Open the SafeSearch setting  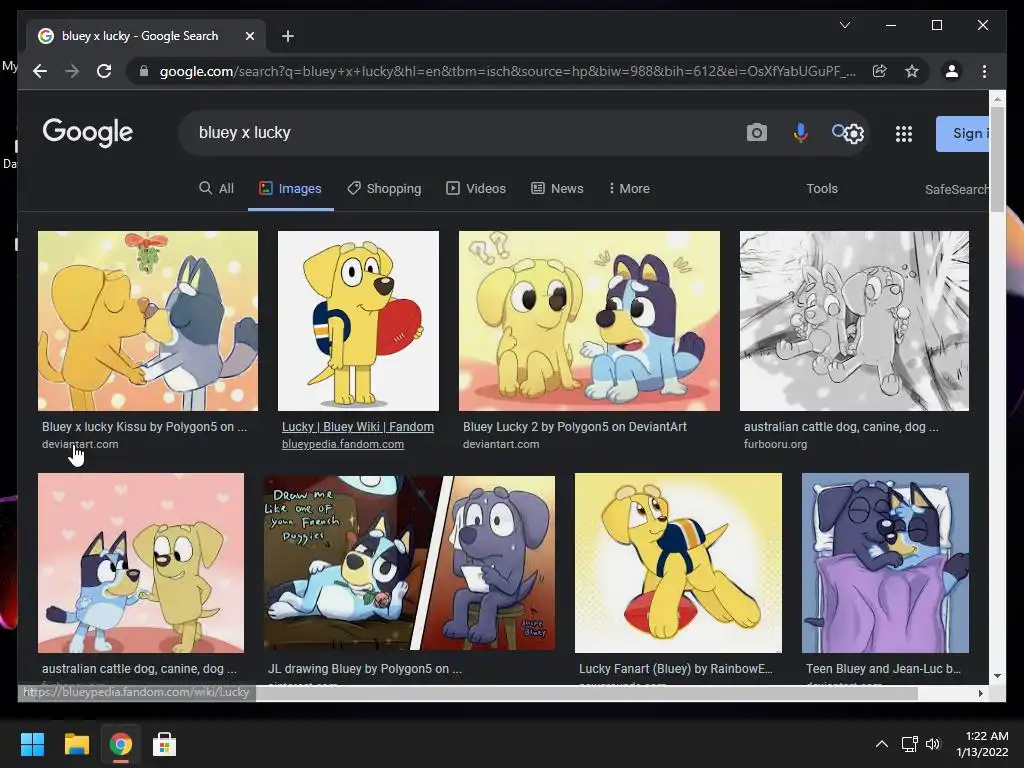pos(957,189)
